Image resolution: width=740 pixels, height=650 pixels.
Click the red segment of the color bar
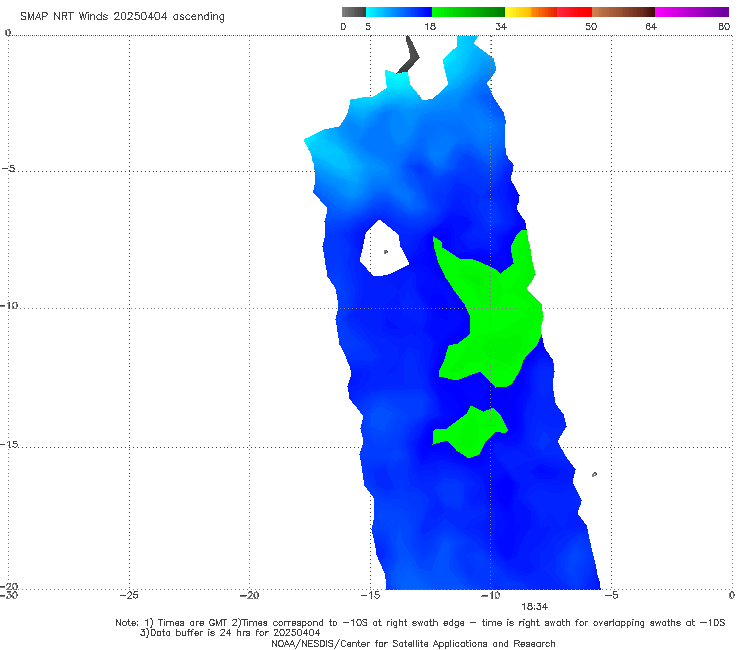(574, 12)
